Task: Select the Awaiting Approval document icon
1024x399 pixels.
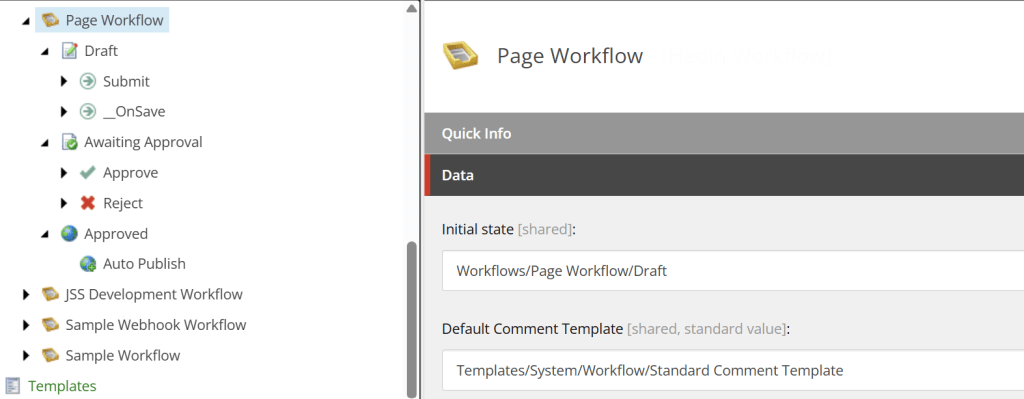Action: 69,142
